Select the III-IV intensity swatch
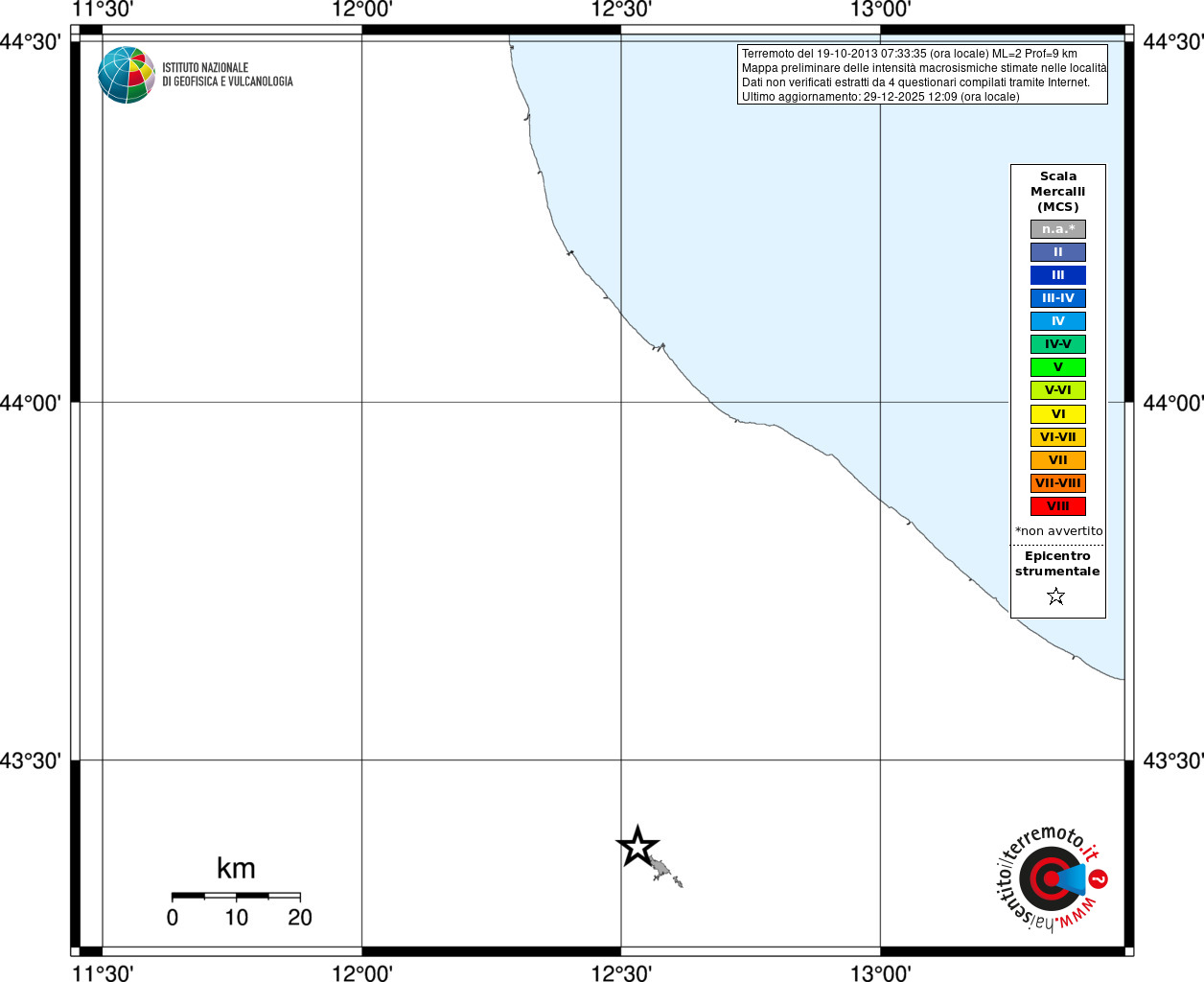The height and width of the screenshot is (982, 1204). (x=1058, y=298)
